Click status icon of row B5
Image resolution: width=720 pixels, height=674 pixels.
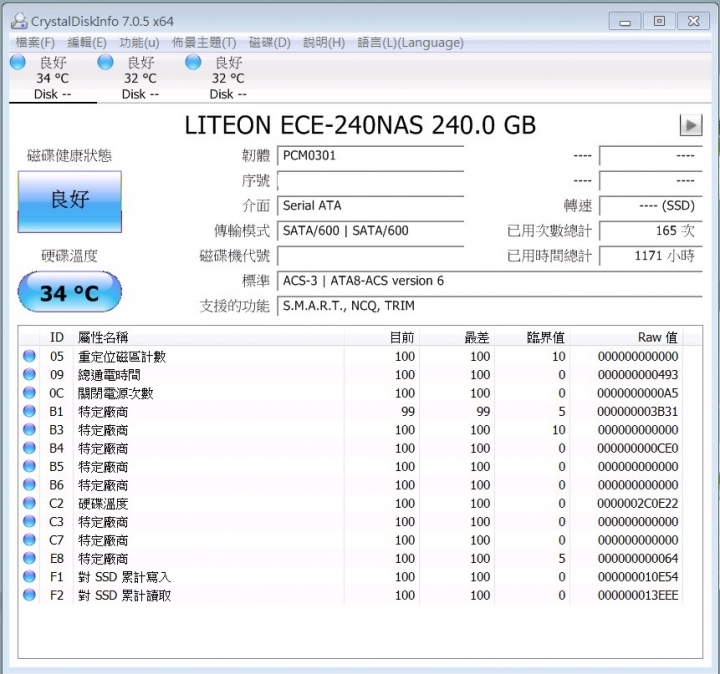point(29,466)
